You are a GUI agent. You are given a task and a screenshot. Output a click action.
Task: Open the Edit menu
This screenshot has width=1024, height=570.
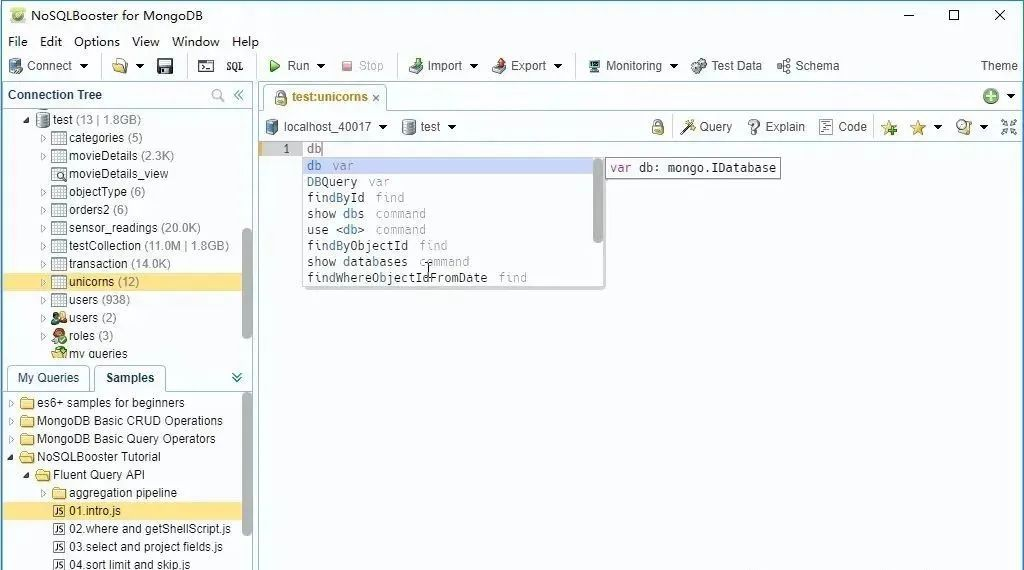pos(51,42)
